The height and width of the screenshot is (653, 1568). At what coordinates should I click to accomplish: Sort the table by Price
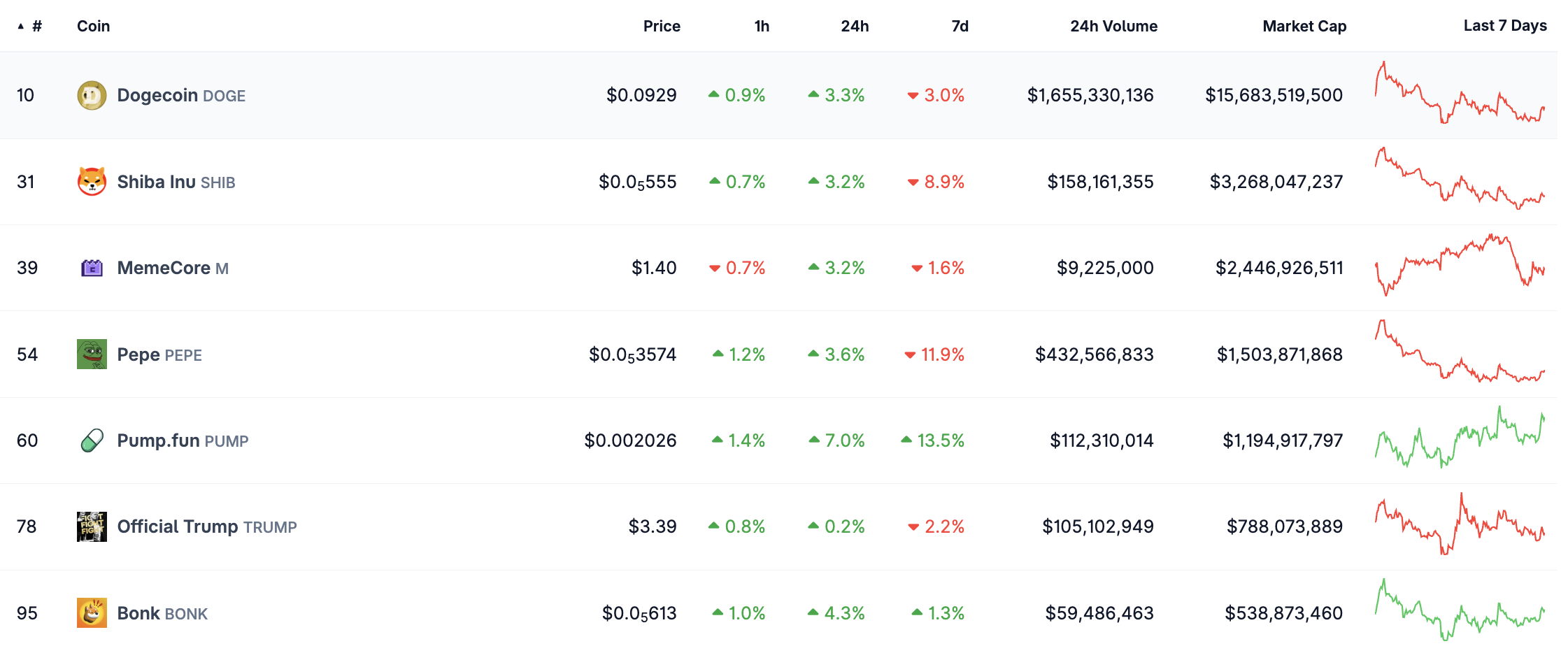coord(661,26)
